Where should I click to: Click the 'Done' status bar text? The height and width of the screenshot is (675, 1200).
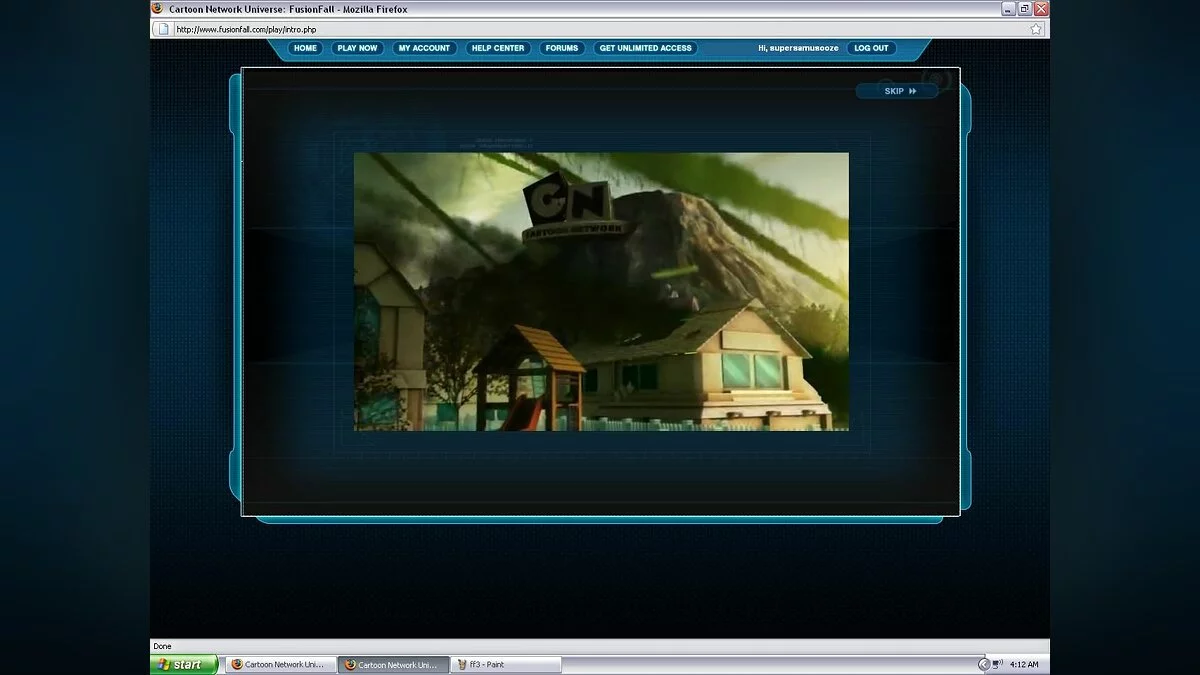pyautogui.click(x=163, y=646)
